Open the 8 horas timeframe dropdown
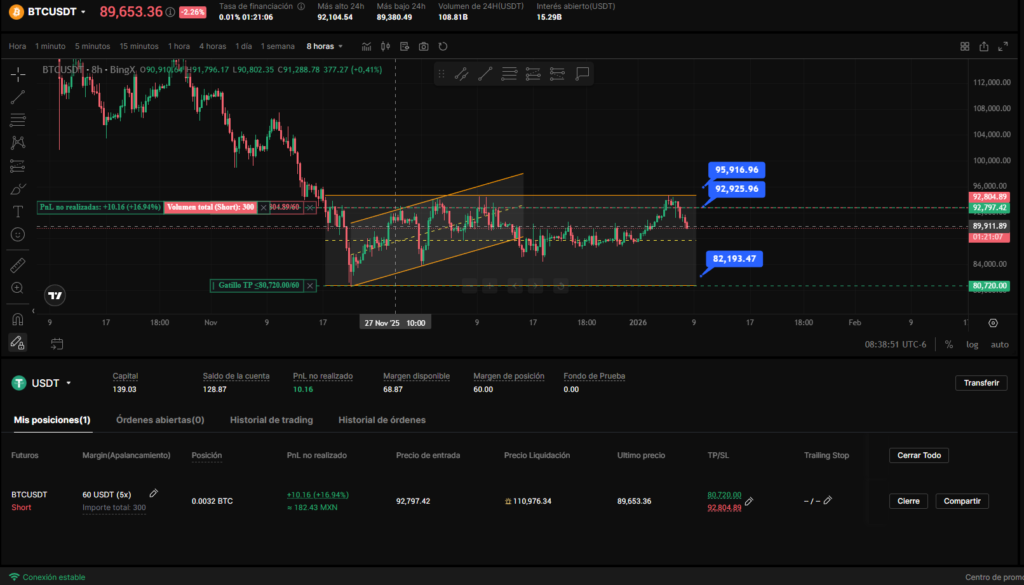This screenshot has height=585, width=1024. click(325, 46)
